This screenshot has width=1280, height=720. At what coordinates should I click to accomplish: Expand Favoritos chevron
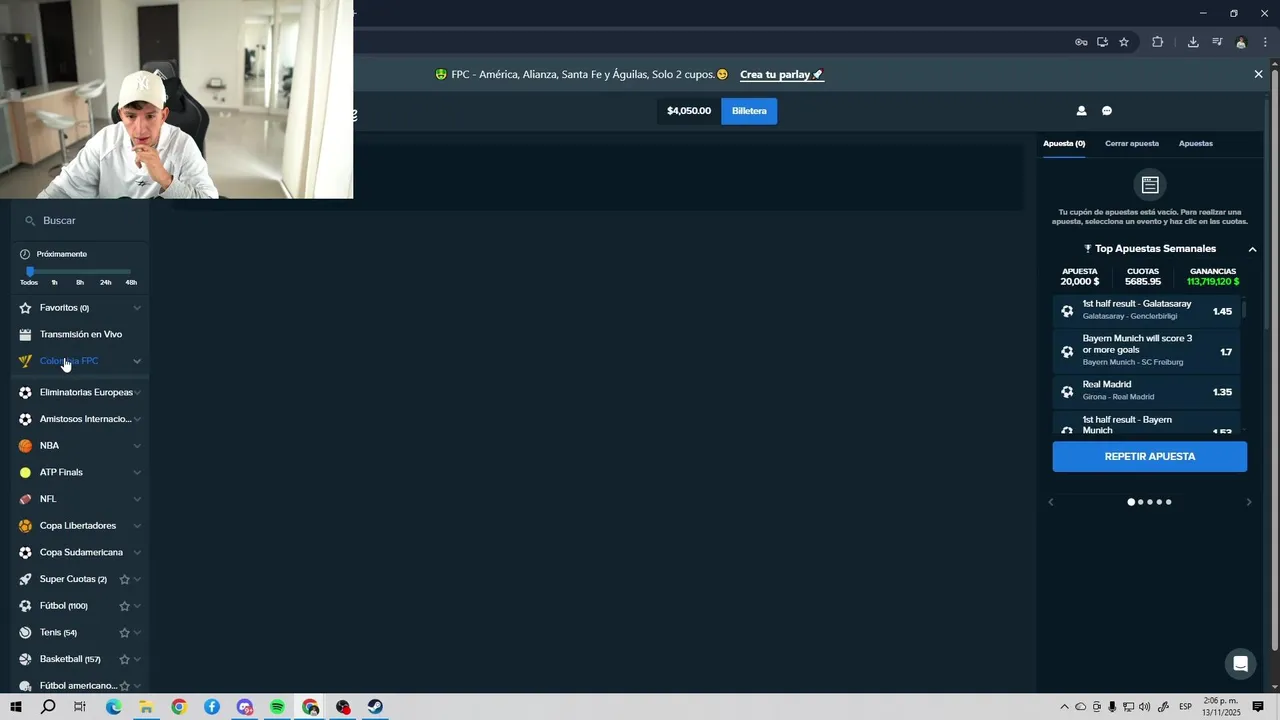[x=137, y=308]
